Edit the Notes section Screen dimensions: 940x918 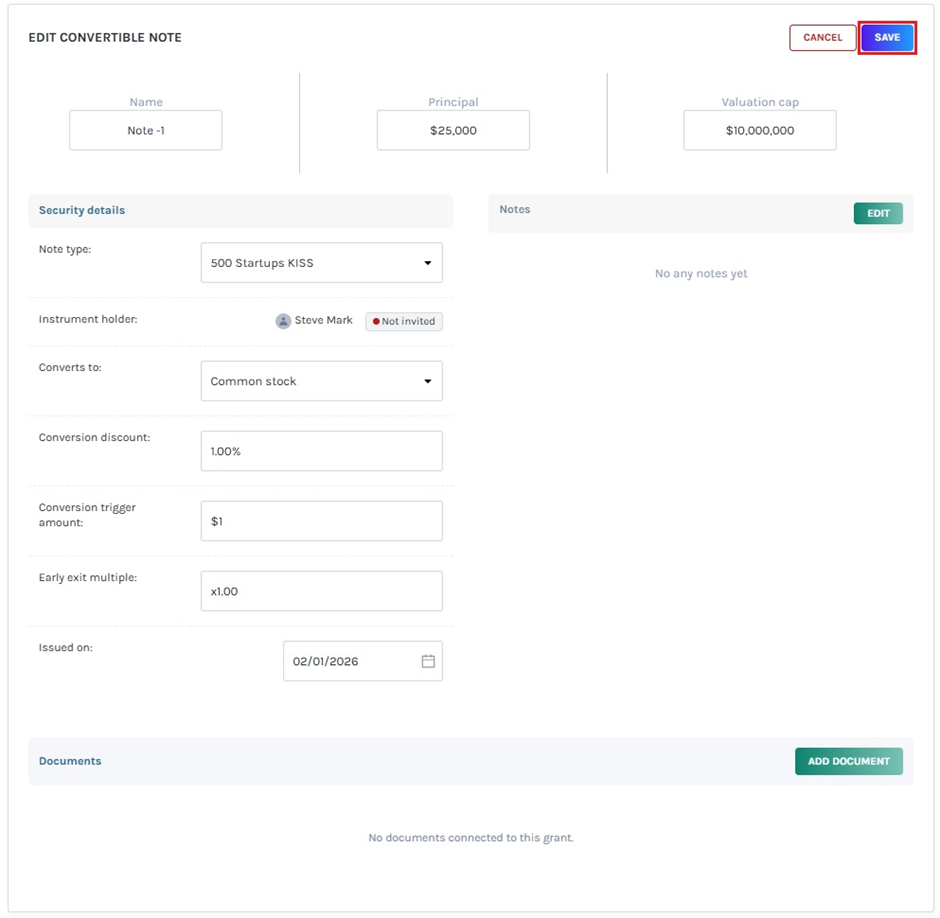[877, 213]
